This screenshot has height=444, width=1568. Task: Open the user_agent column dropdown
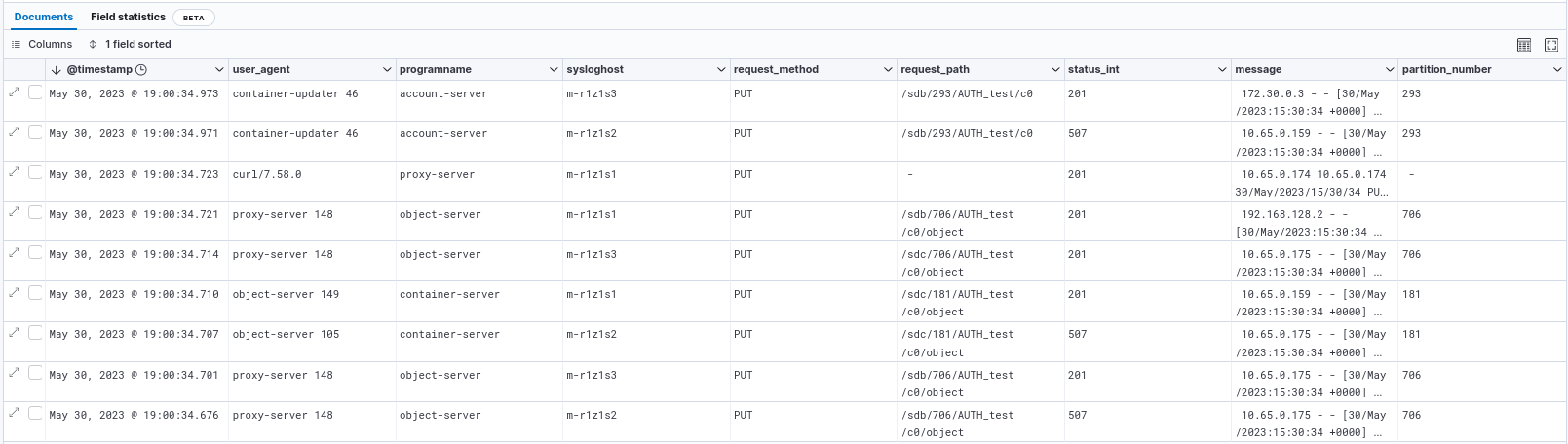[x=387, y=70]
